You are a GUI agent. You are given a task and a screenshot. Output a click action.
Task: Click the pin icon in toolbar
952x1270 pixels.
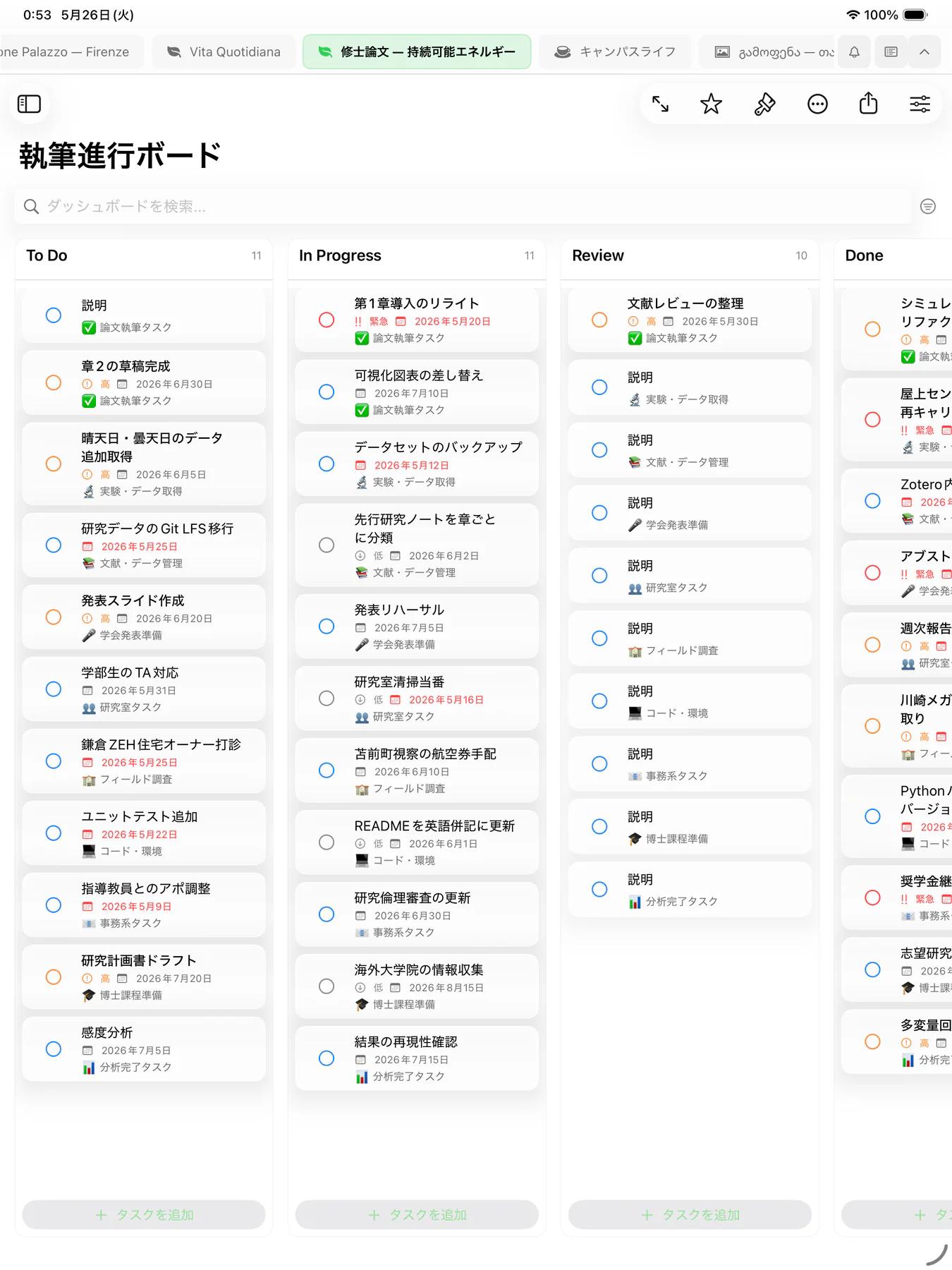tap(764, 104)
